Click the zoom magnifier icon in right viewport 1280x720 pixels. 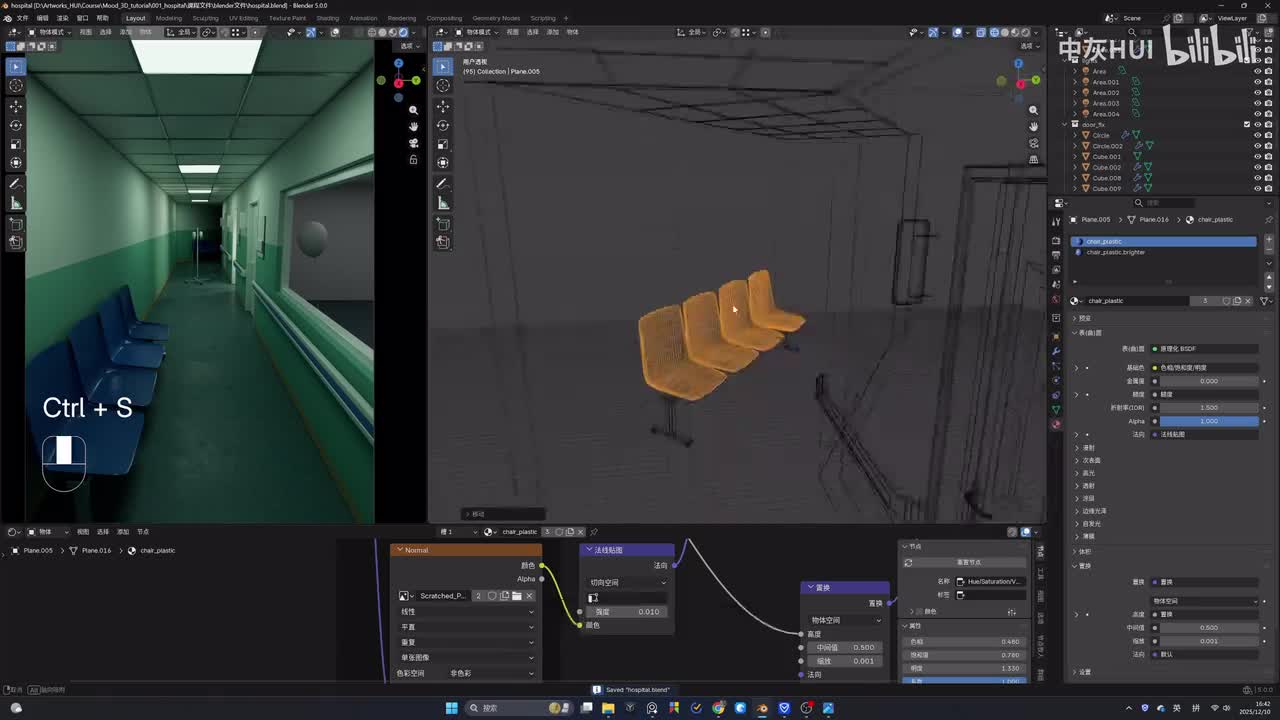pos(1034,110)
